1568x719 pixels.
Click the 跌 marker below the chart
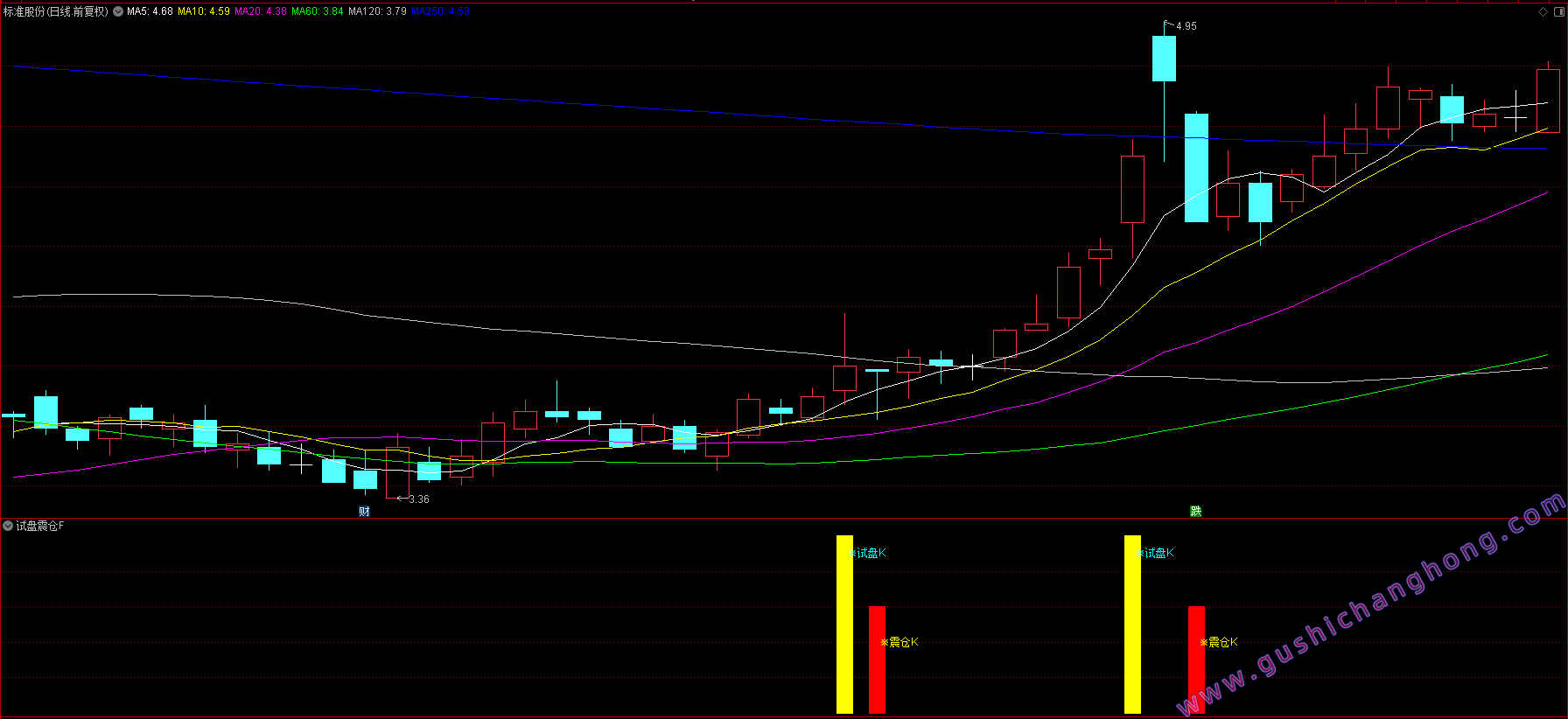(x=1195, y=512)
